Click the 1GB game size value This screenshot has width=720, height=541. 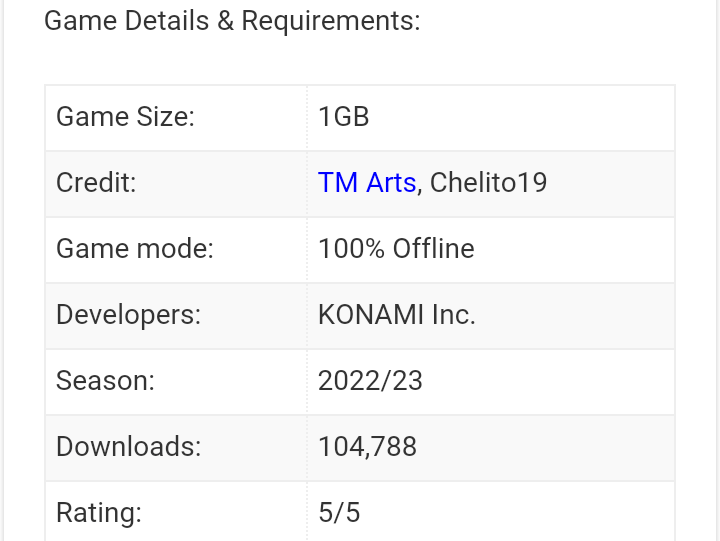tap(344, 117)
